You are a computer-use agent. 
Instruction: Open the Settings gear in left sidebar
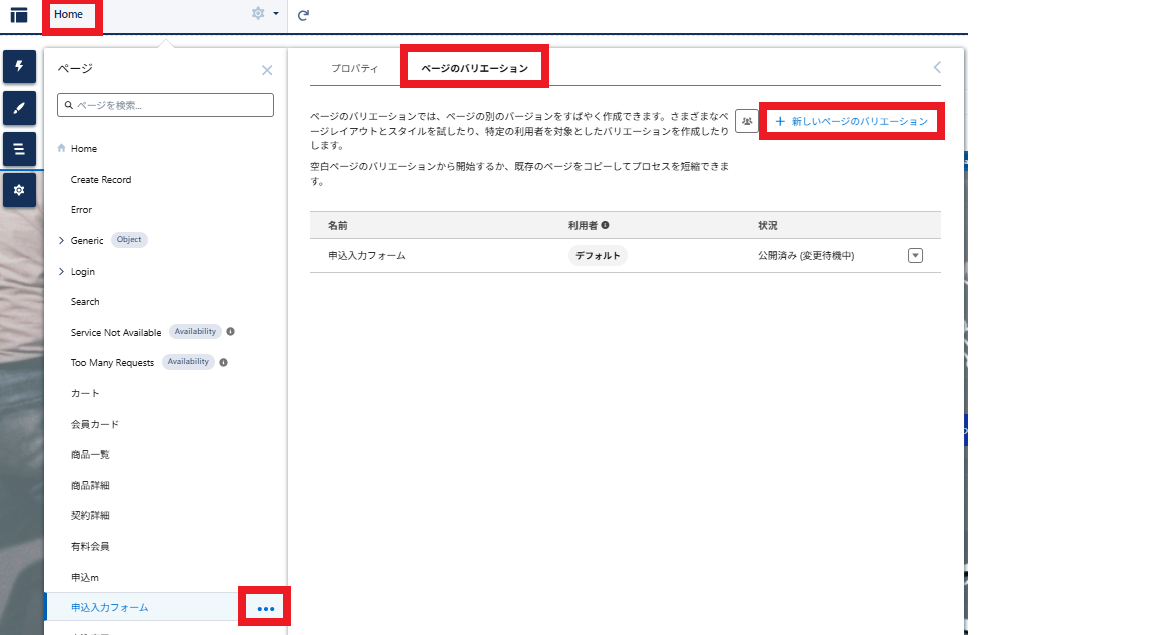click(x=19, y=189)
